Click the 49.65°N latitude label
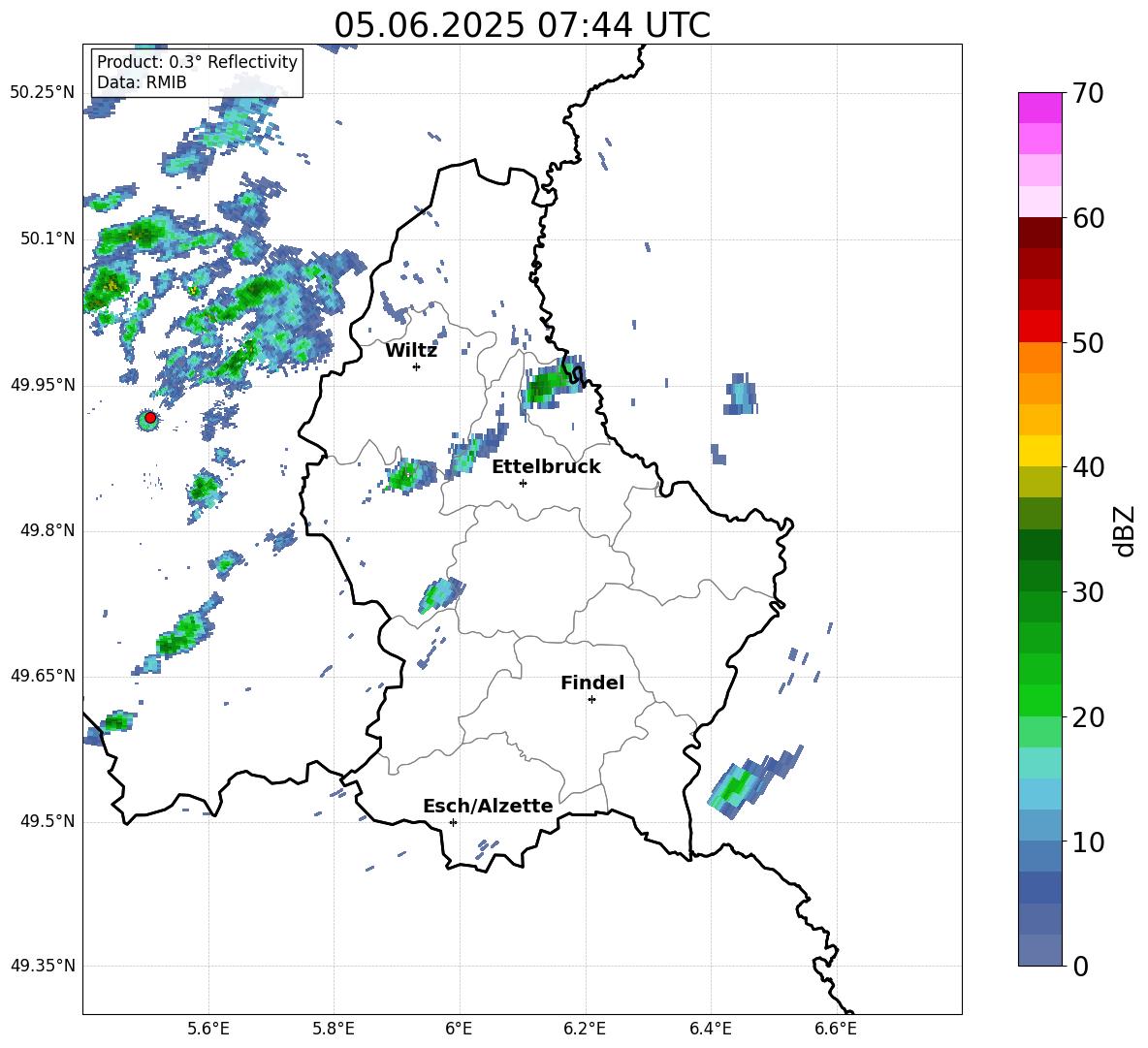The image size is (1148, 1048). click(x=43, y=675)
